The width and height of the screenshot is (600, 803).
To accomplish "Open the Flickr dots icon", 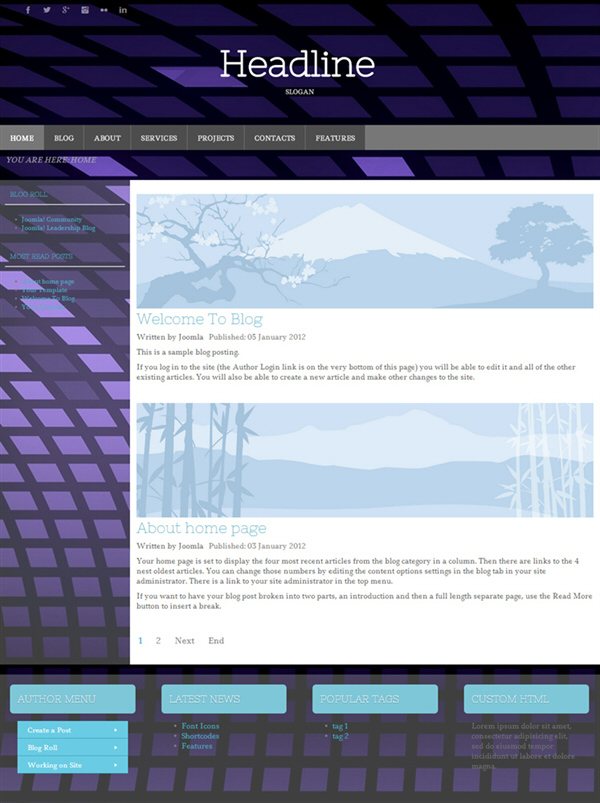I will (x=104, y=10).
